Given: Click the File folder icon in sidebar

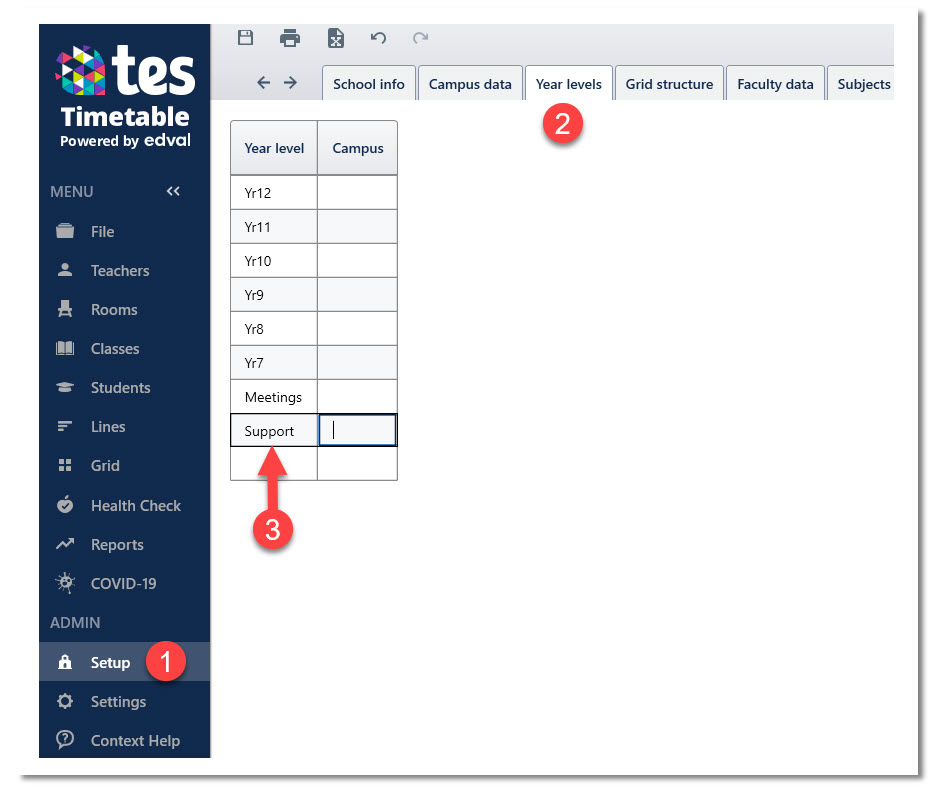Looking at the screenshot, I should coord(65,231).
